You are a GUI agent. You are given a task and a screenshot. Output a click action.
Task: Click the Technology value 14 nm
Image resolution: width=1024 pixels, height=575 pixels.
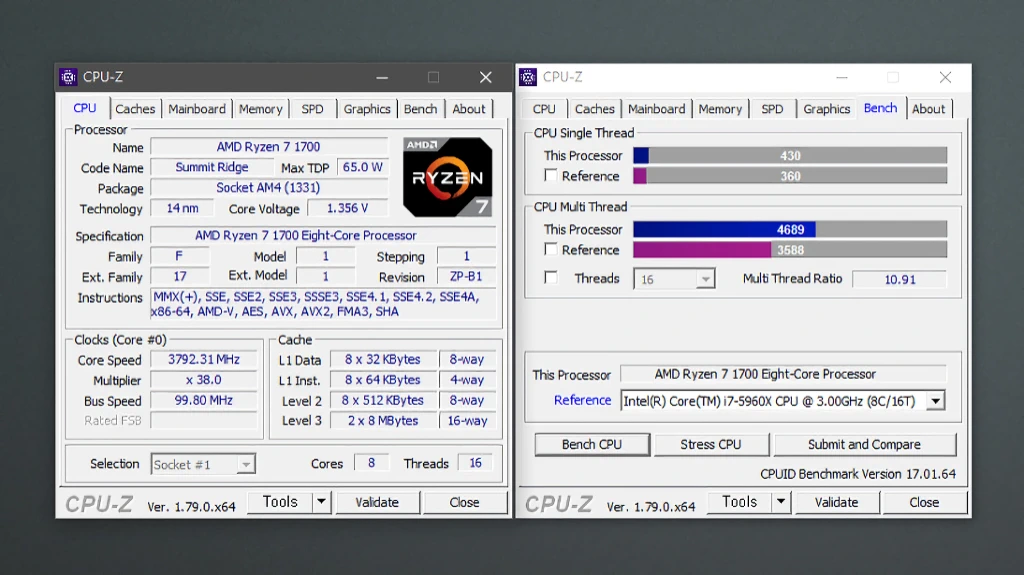click(182, 208)
